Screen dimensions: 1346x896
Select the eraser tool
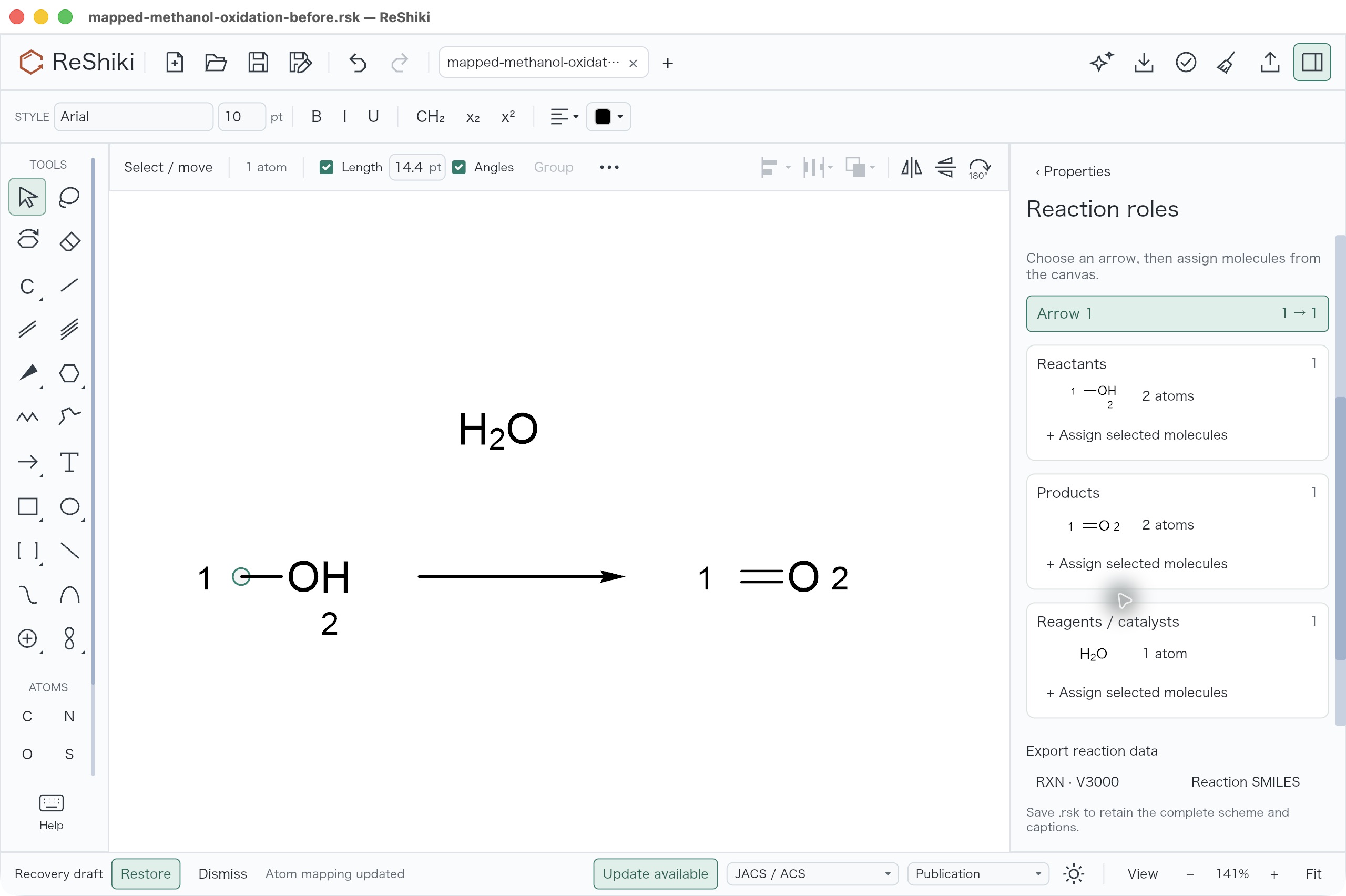[69, 241]
